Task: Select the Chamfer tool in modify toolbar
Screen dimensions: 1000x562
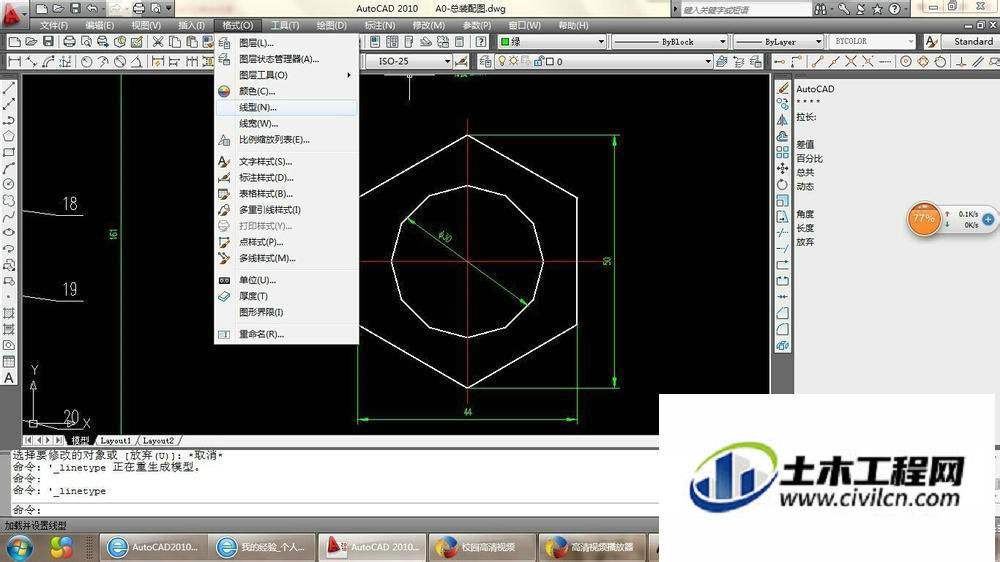Action: [x=783, y=313]
